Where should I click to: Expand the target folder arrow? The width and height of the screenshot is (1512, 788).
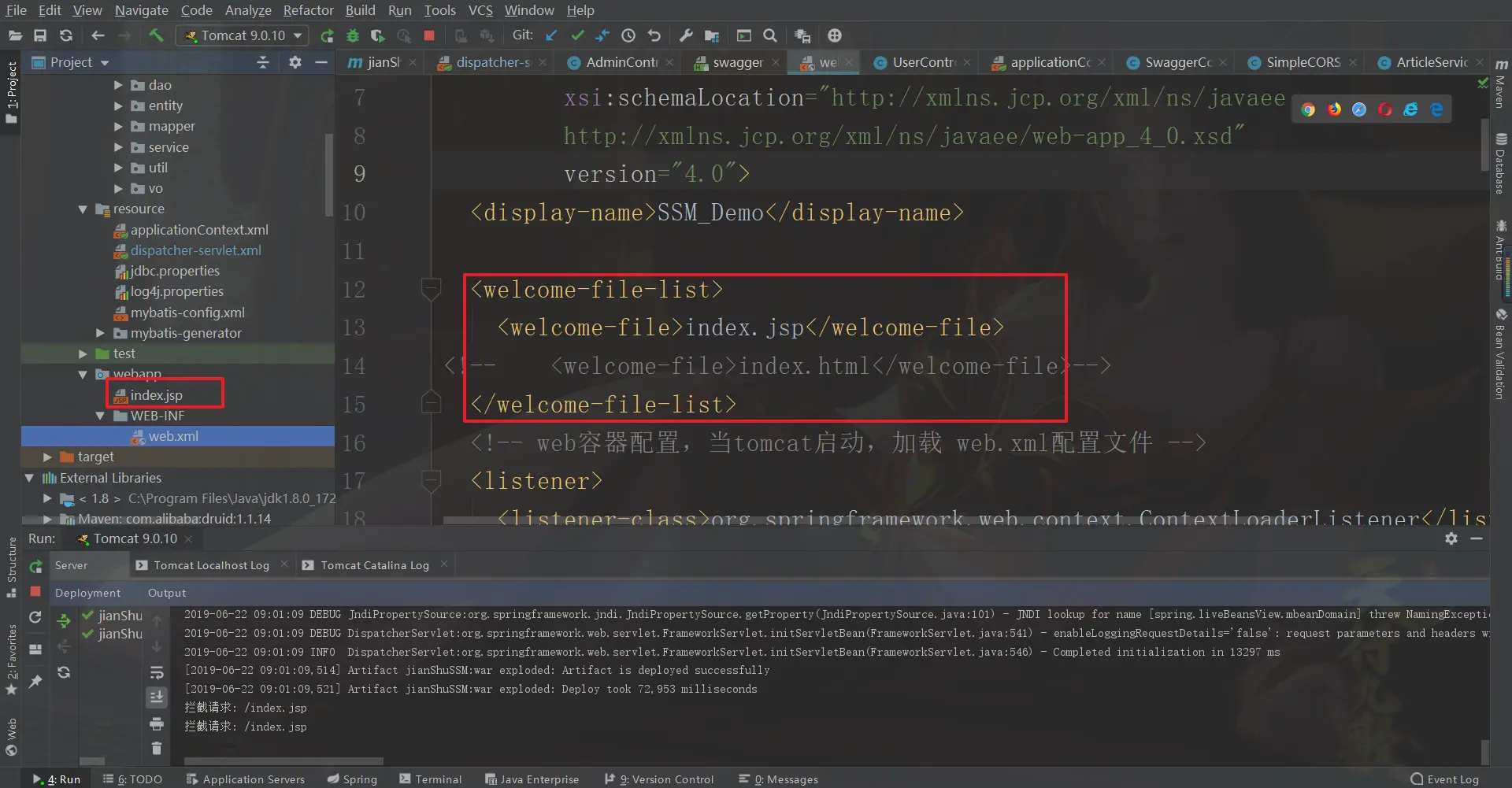click(47, 457)
